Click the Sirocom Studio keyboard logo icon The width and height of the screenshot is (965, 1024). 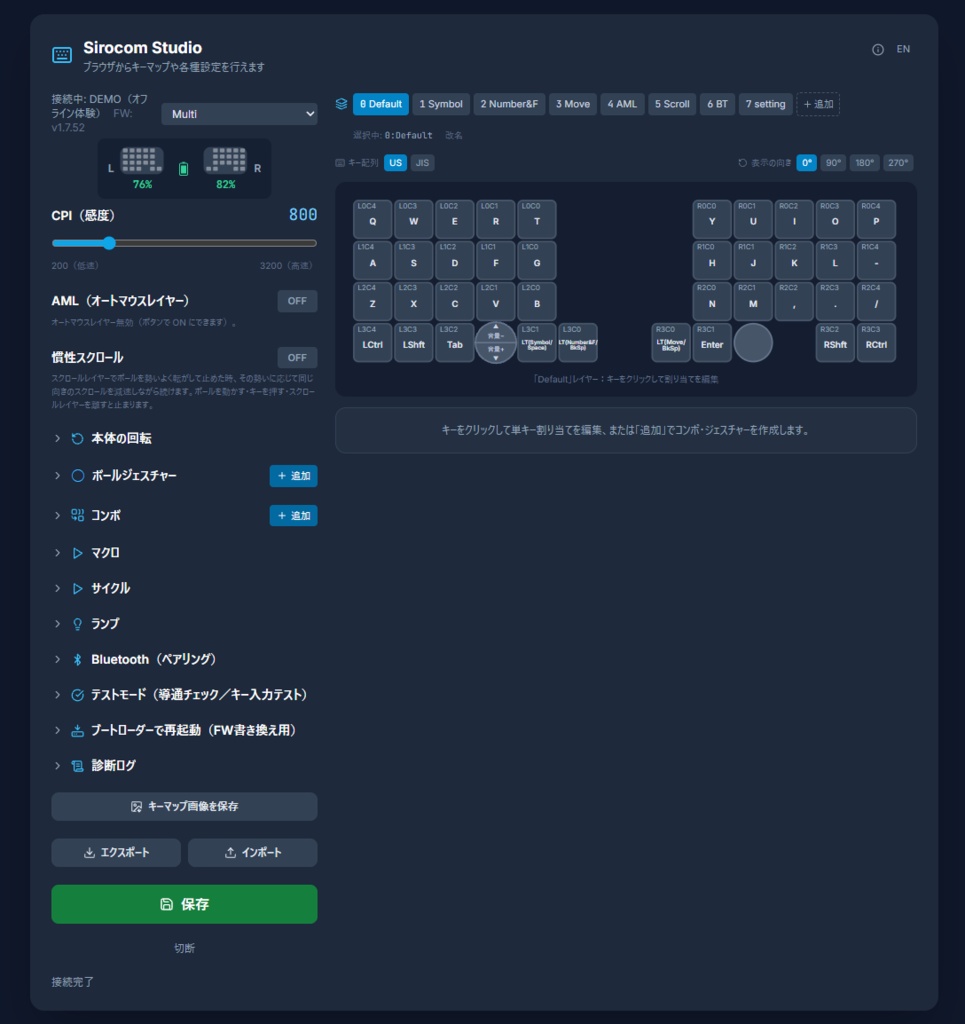62,55
